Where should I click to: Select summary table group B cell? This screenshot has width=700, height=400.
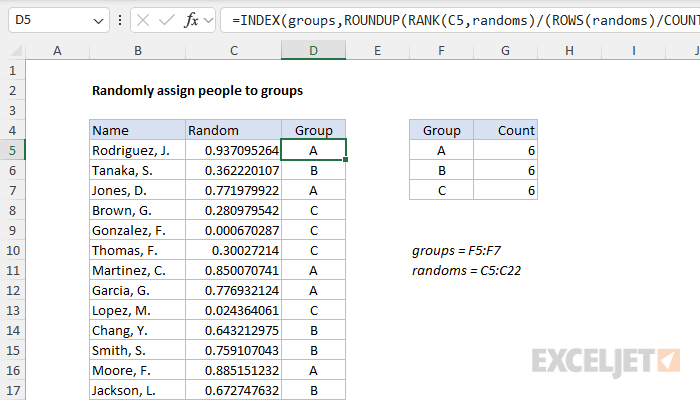(x=441, y=171)
